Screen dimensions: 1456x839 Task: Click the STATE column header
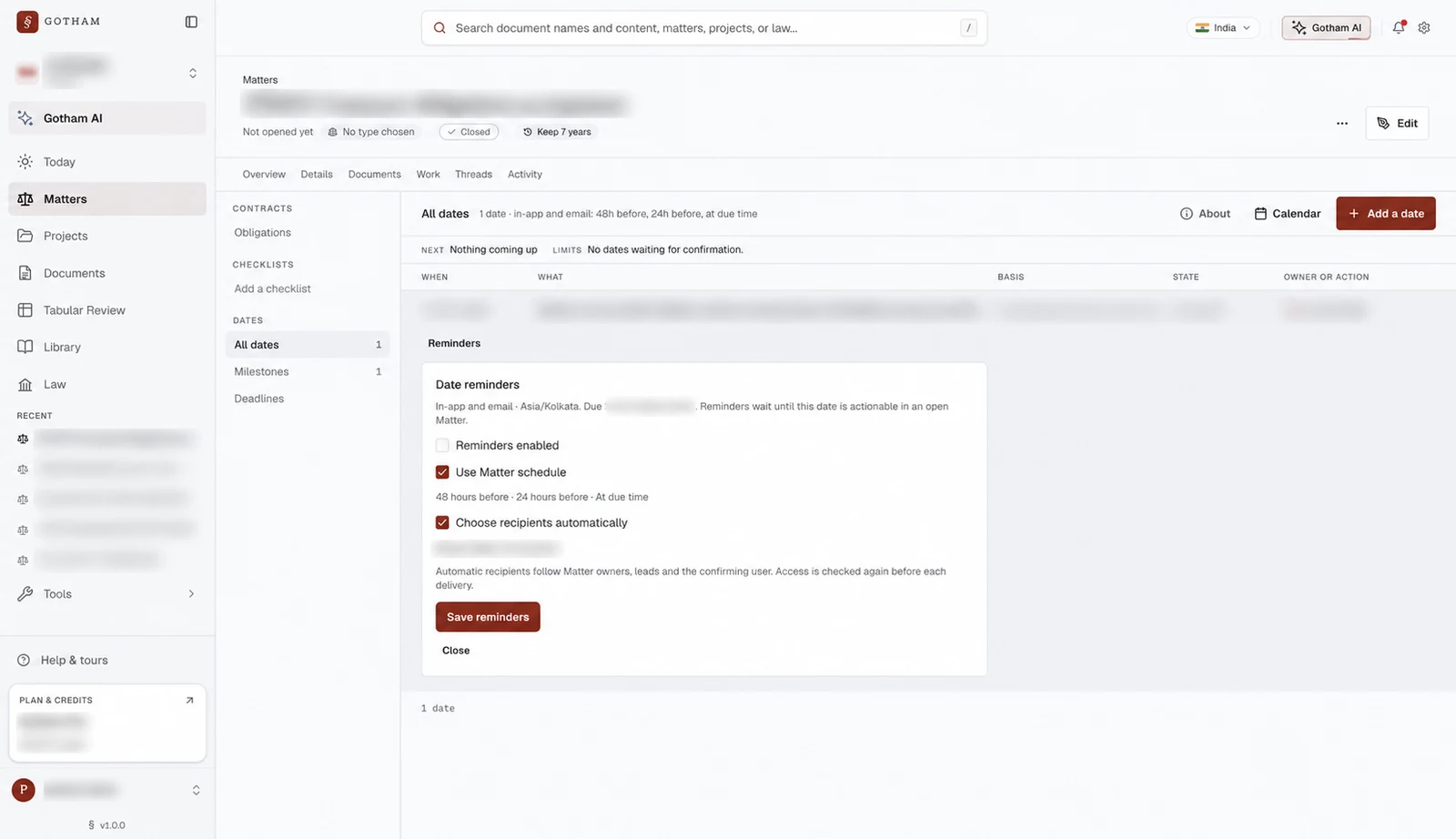tap(1186, 277)
